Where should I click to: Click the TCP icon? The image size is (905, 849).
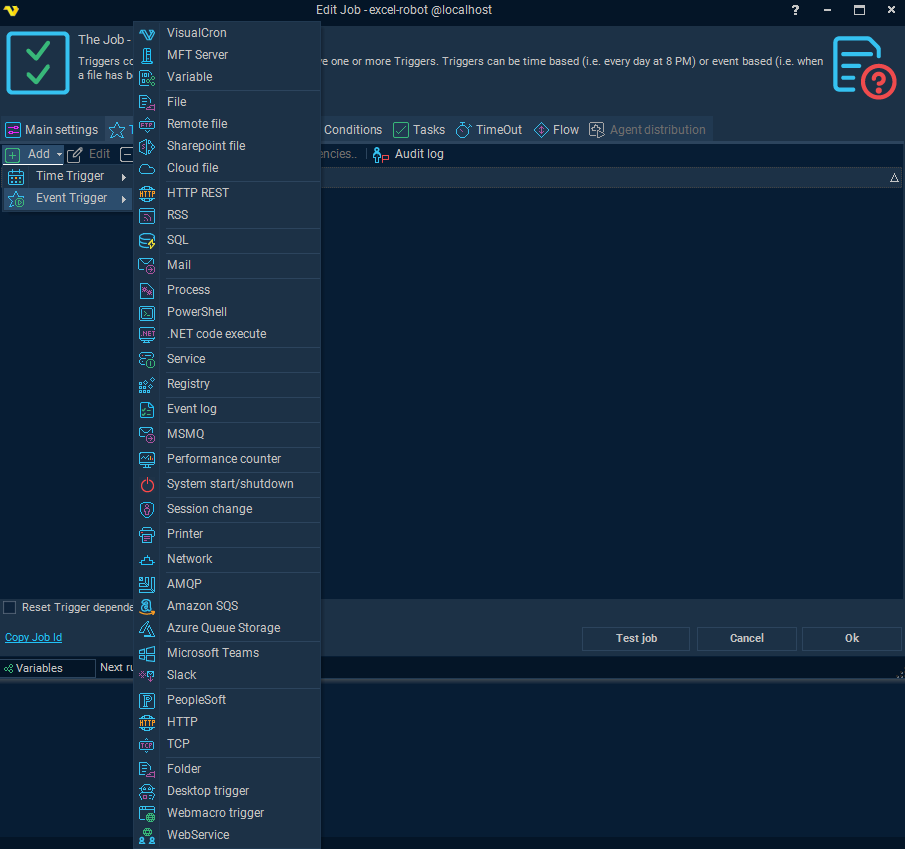[x=147, y=745]
